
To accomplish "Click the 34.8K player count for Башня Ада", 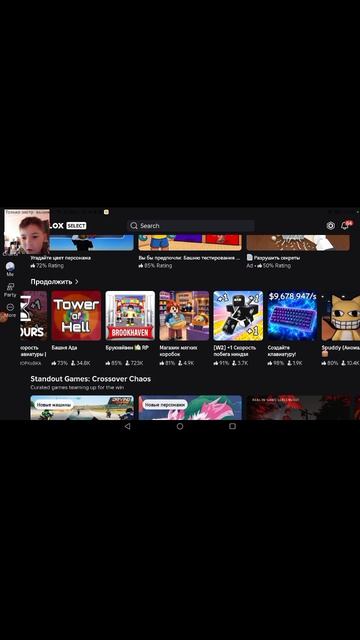I will 80,363.
